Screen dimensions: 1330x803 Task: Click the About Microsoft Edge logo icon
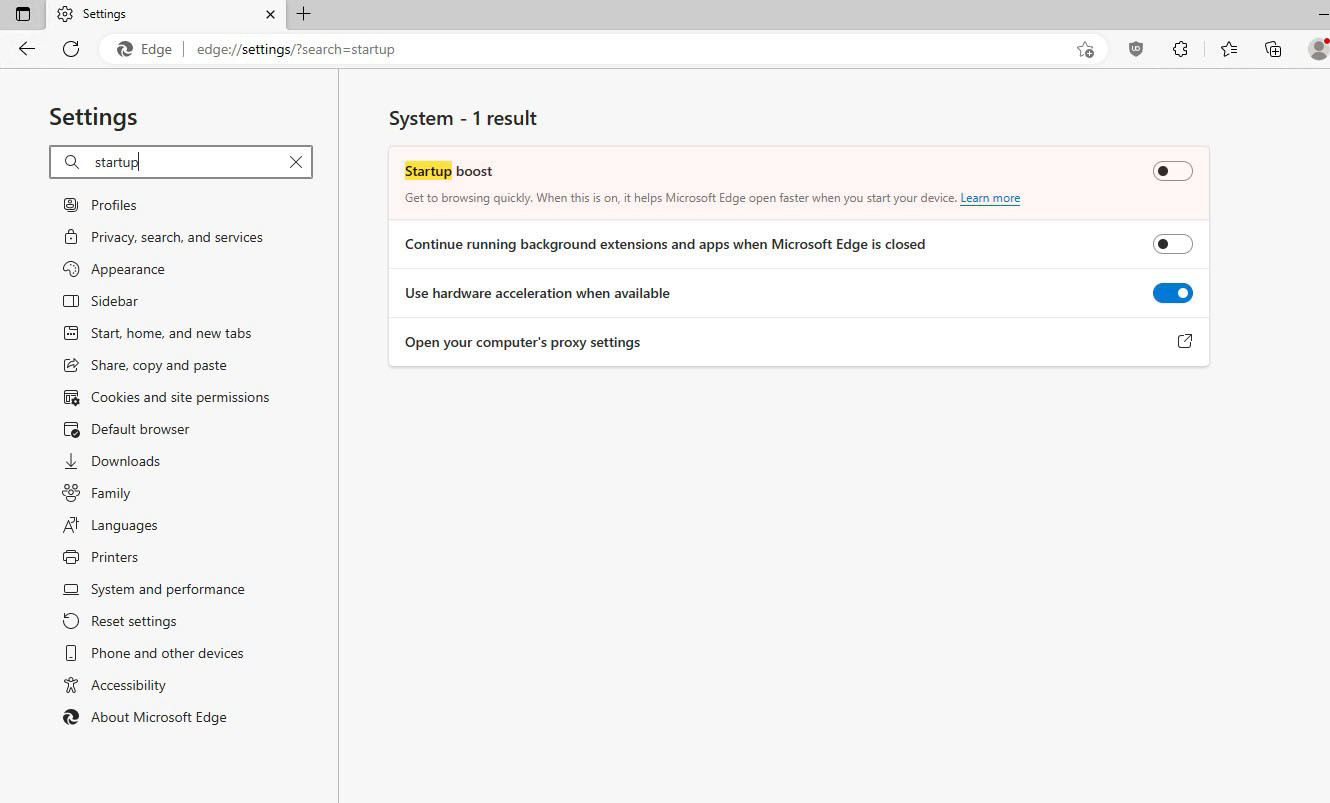(x=71, y=717)
